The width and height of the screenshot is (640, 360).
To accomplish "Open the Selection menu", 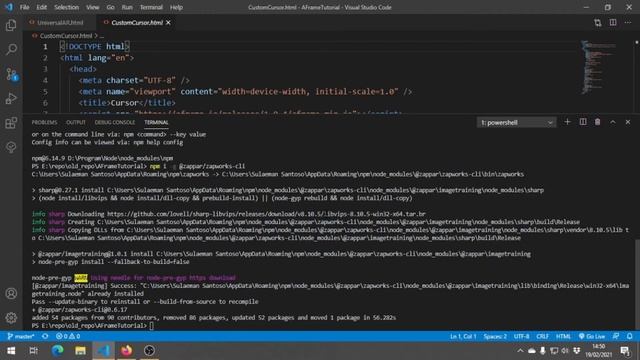I will [67, 7].
